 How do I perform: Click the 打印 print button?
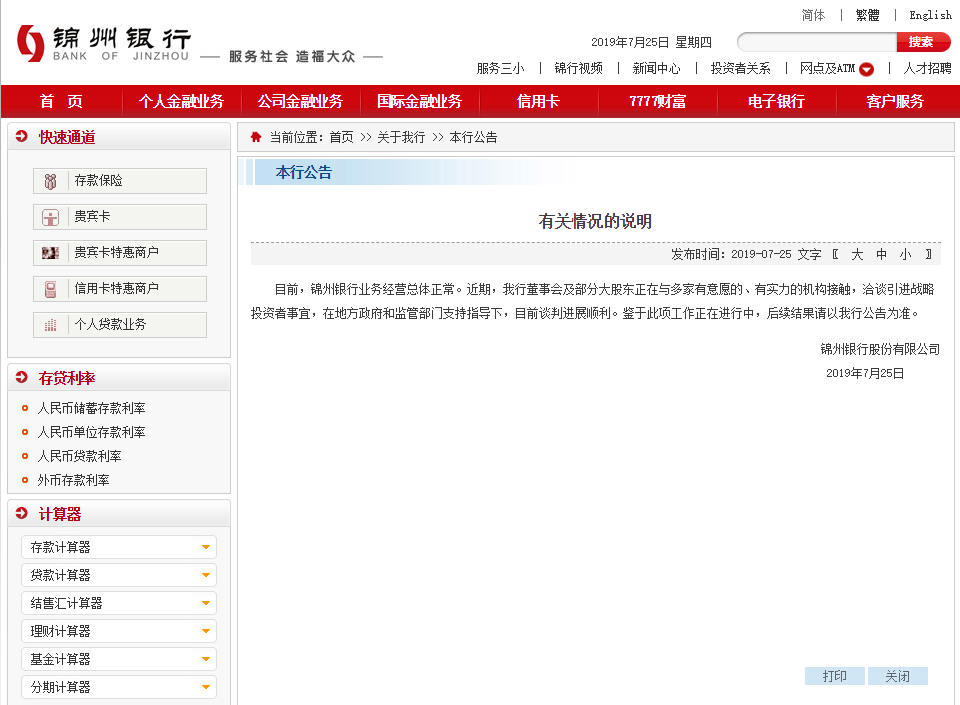point(834,676)
